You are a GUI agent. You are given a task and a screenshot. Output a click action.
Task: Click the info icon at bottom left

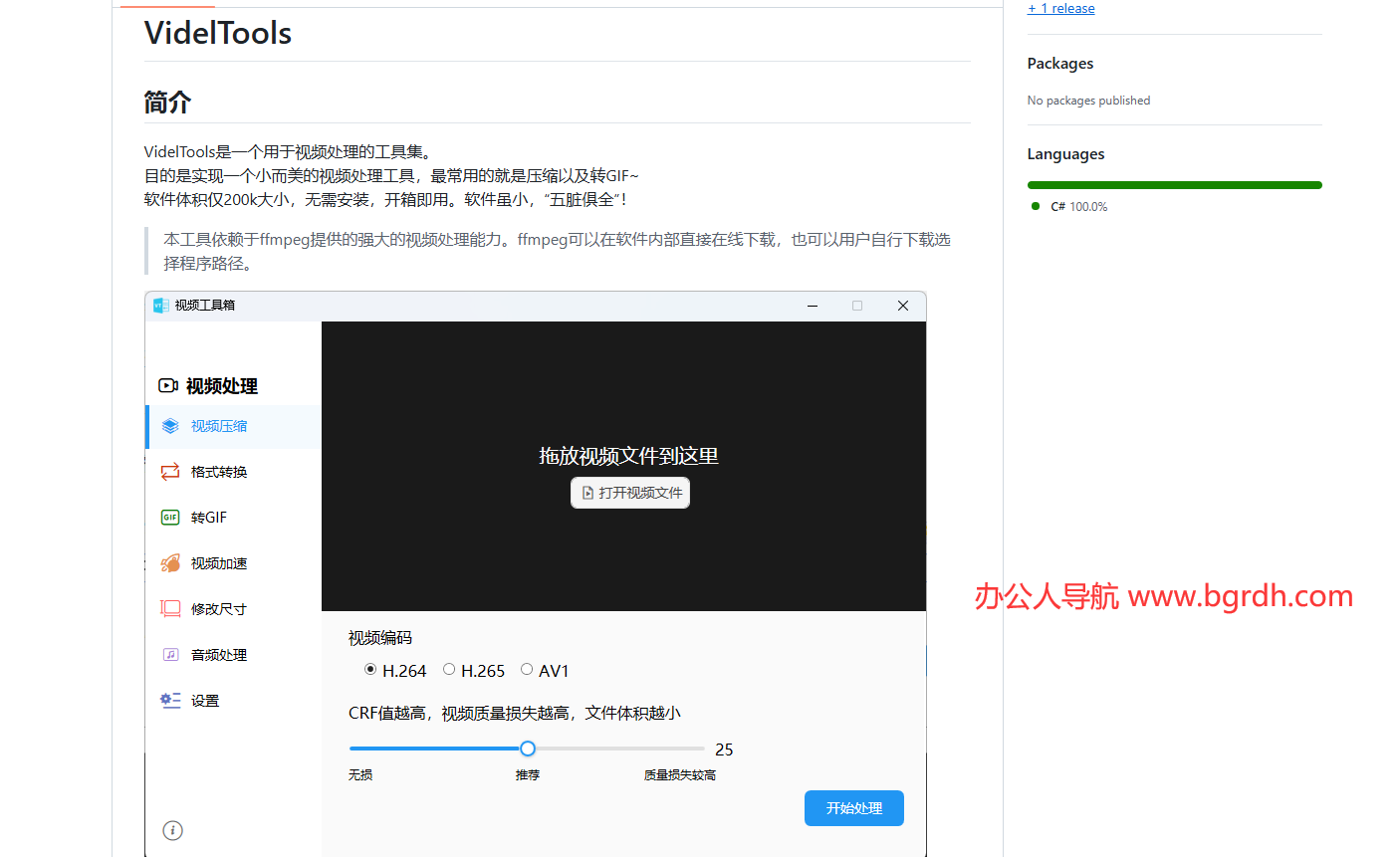click(x=172, y=830)
